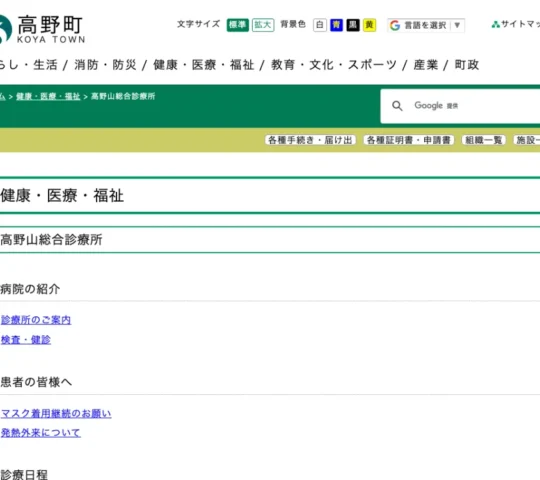Choose white background color 白

(x=320, y=25)
